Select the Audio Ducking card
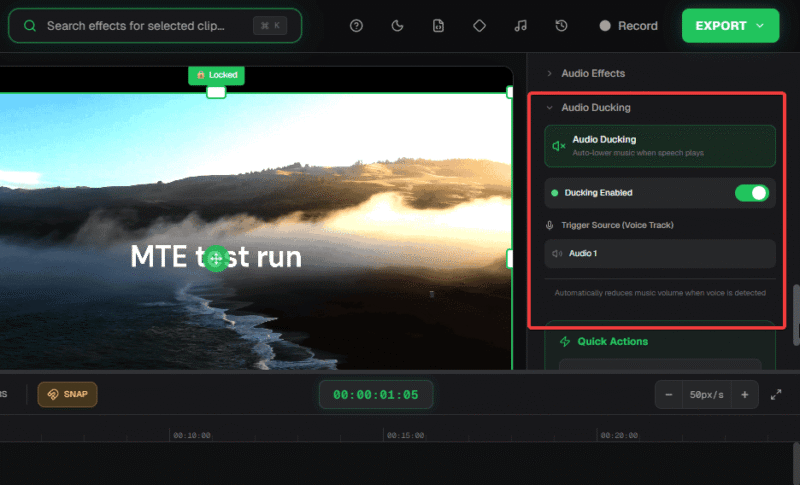The height and width of the screenshot is (485, 800). point(660,146)
